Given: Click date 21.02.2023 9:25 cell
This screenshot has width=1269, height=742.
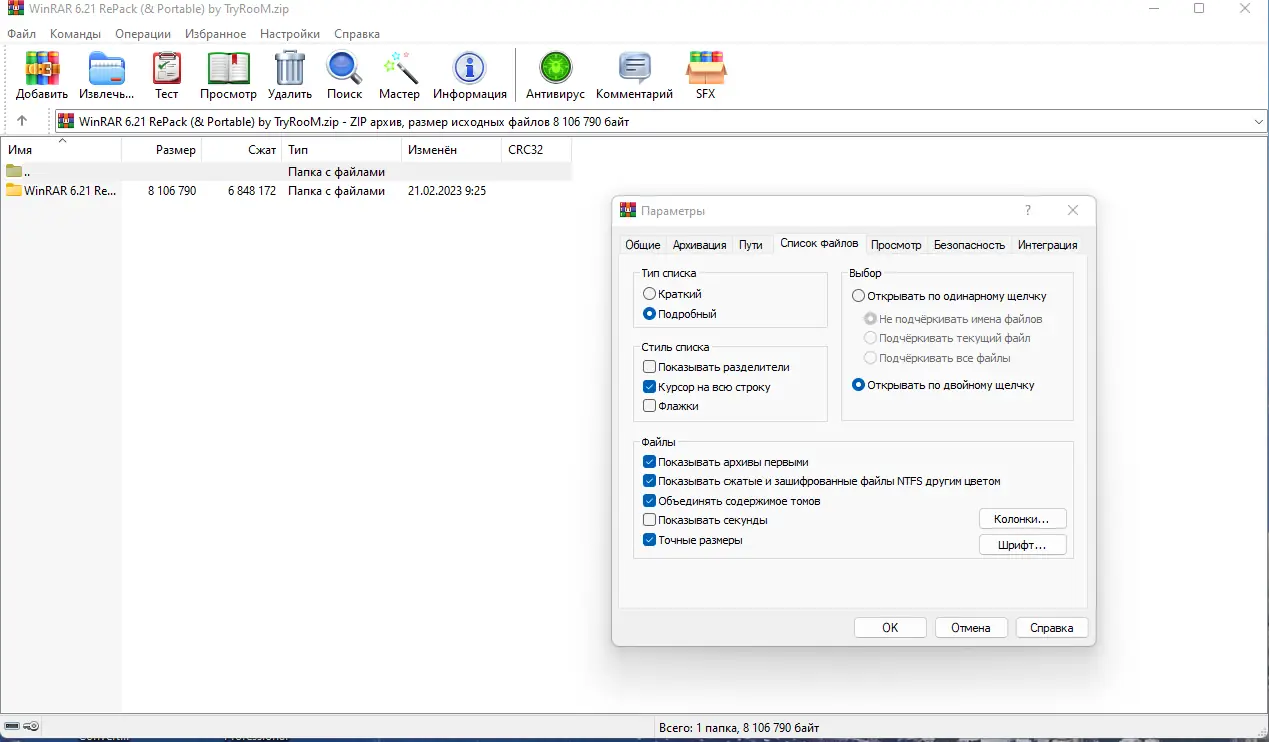Looking at the screenshot, I should 447,190.
